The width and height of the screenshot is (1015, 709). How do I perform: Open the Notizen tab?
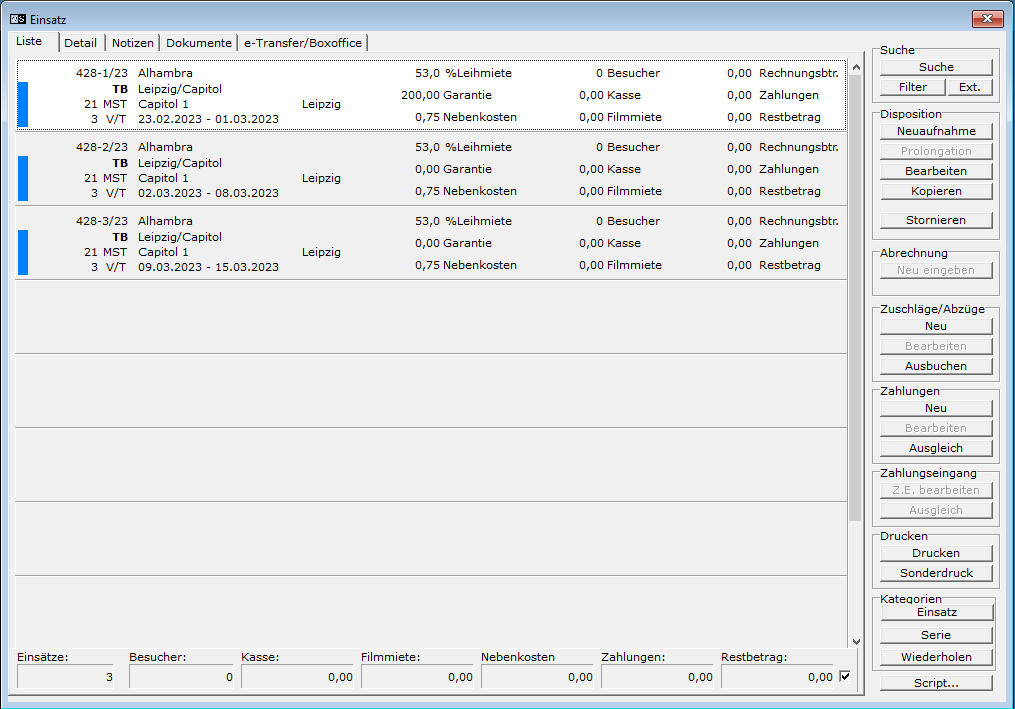pos(133,43)
